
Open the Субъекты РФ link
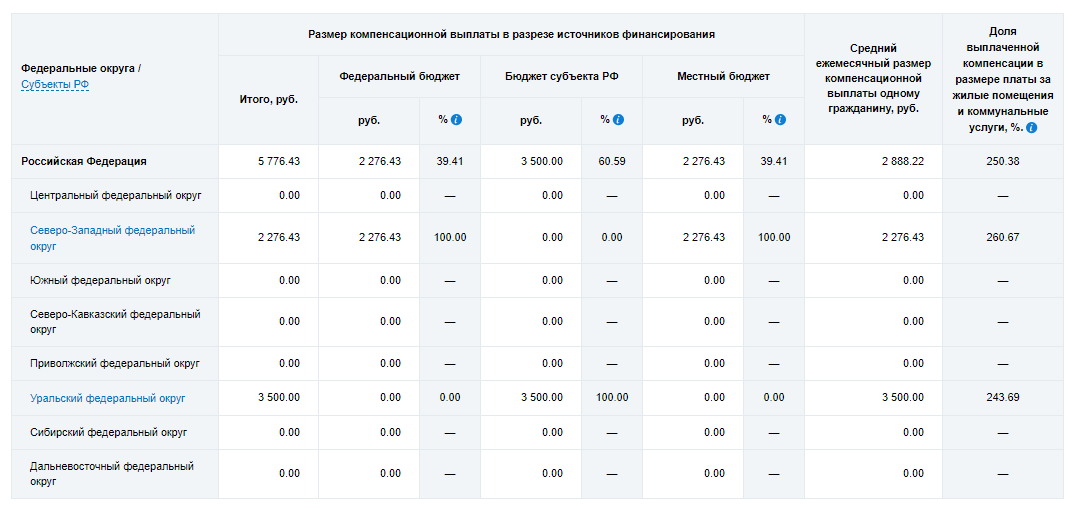[55, 85]
